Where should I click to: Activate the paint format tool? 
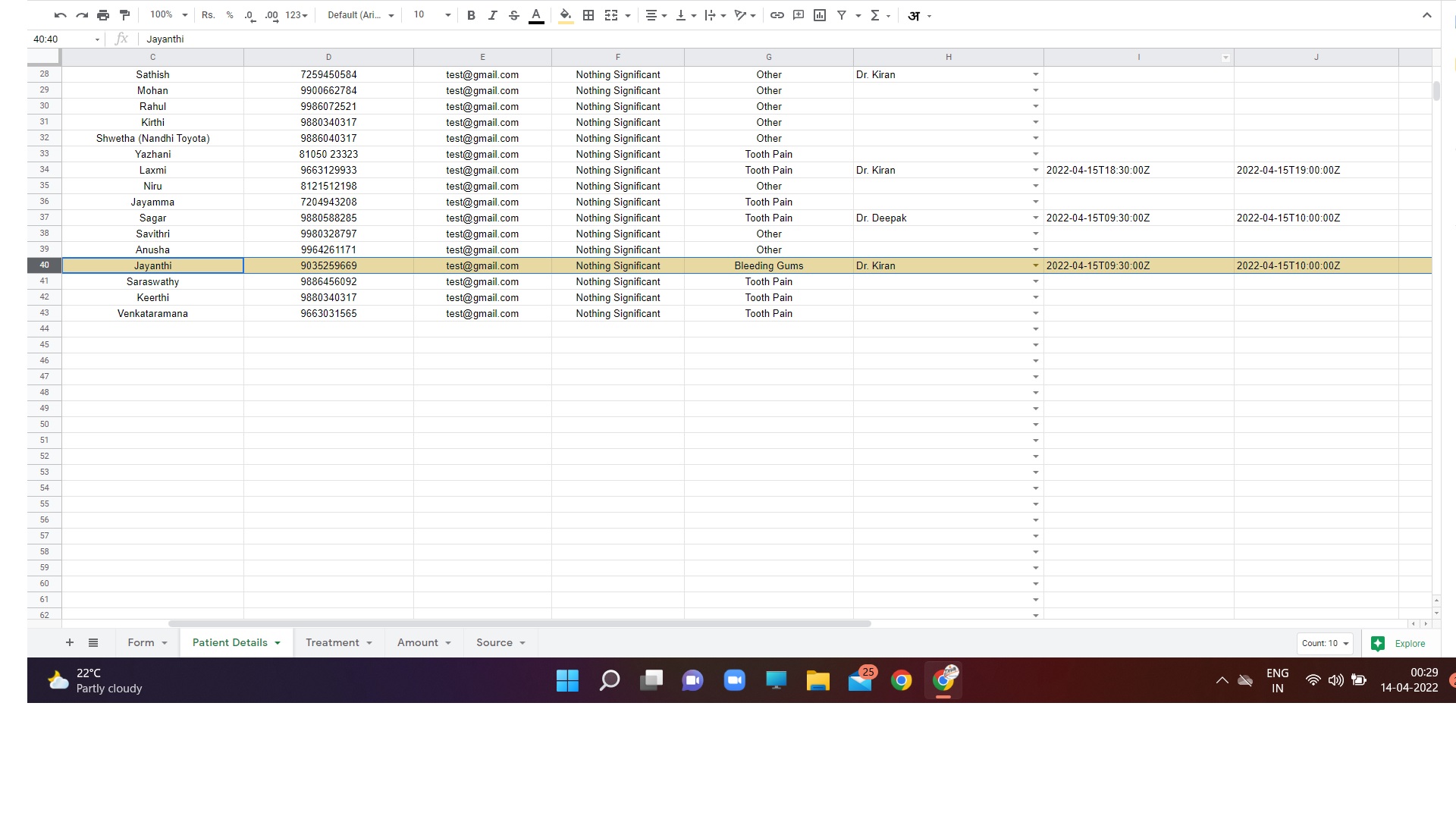tap(125, 15)
